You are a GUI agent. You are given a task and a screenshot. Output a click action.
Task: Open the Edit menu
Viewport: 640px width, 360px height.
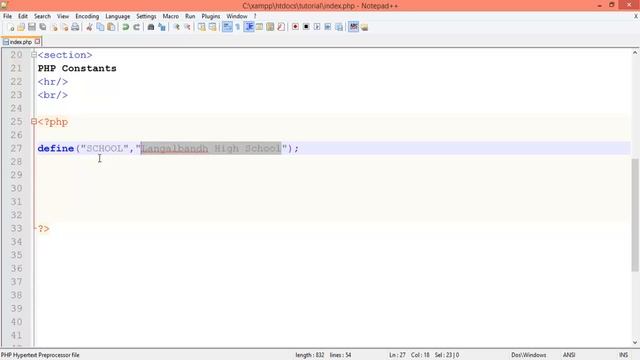[23, 16]
